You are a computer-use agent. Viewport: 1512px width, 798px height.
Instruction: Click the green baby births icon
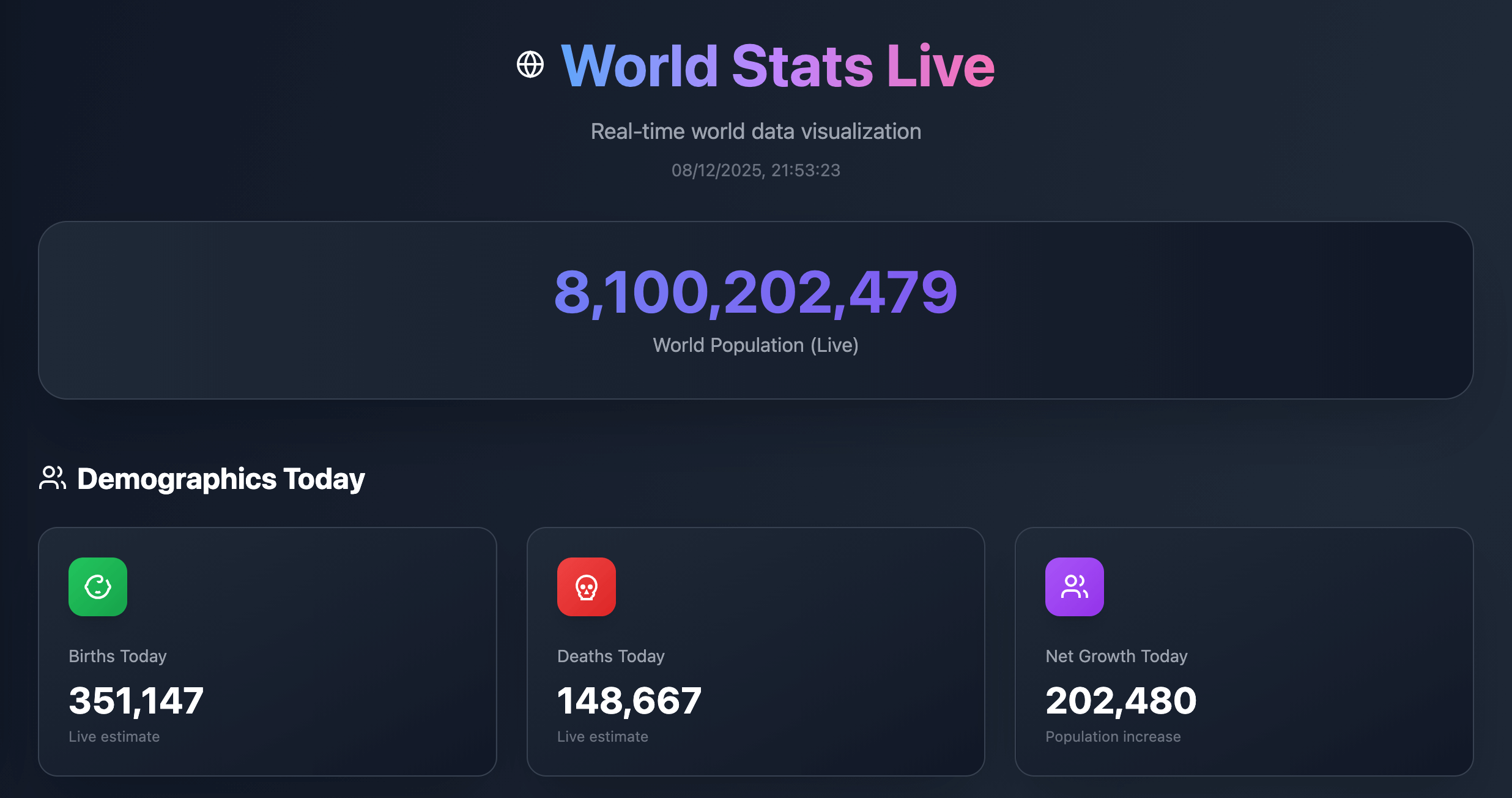tap(98, 586)
